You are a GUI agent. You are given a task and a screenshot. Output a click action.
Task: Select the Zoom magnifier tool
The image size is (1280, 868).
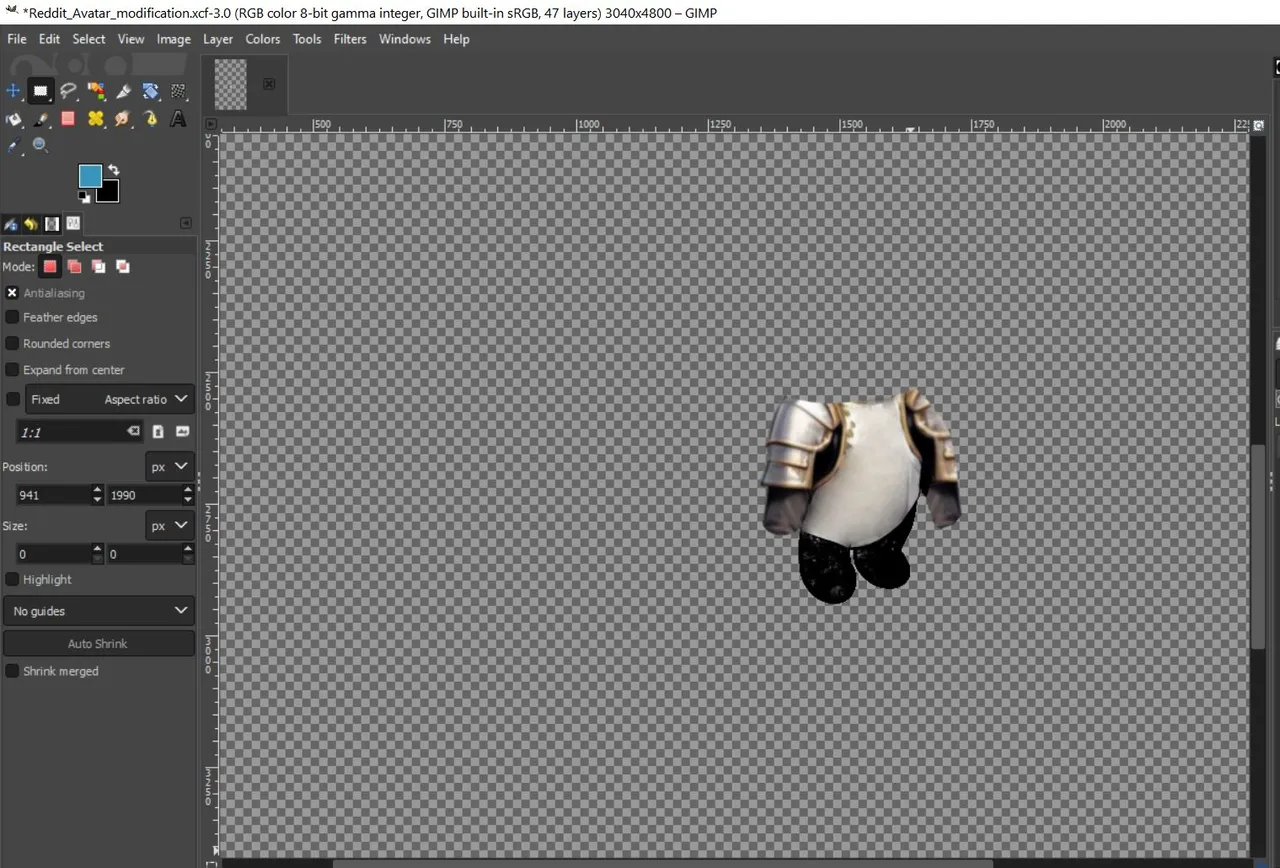(40, 146)
